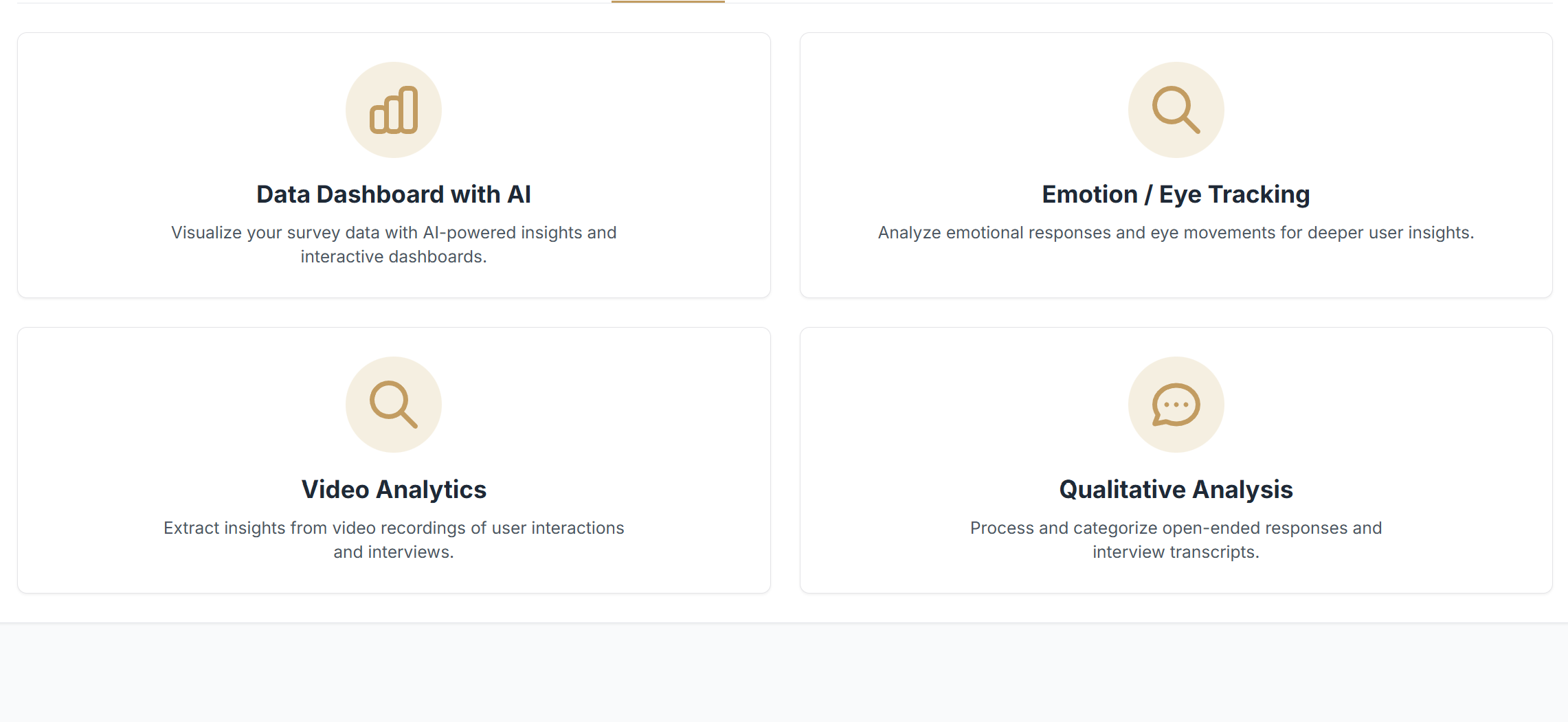Select the Qualitative Analysis heading
This screenshot has height=722, width=1568.
(x=1176, y=489)
